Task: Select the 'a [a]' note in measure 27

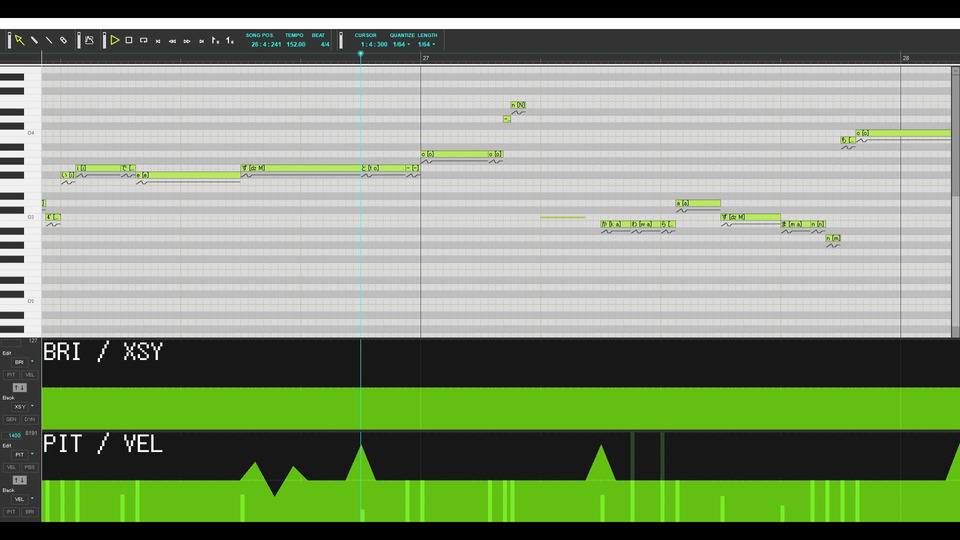Action: pos(698,203)
